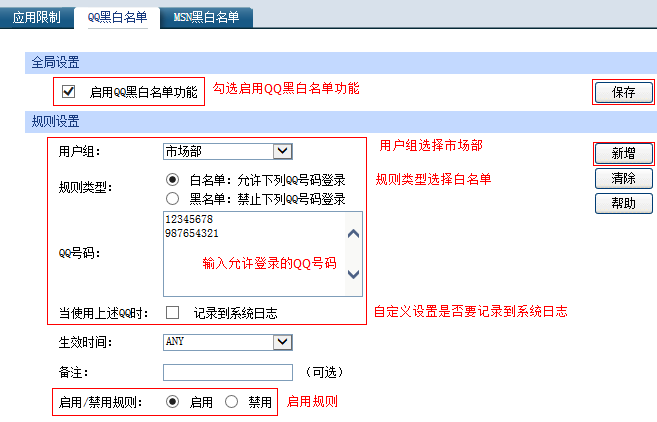
Task: Switch to the 应用限制 tab
Action: click(37, 17)
